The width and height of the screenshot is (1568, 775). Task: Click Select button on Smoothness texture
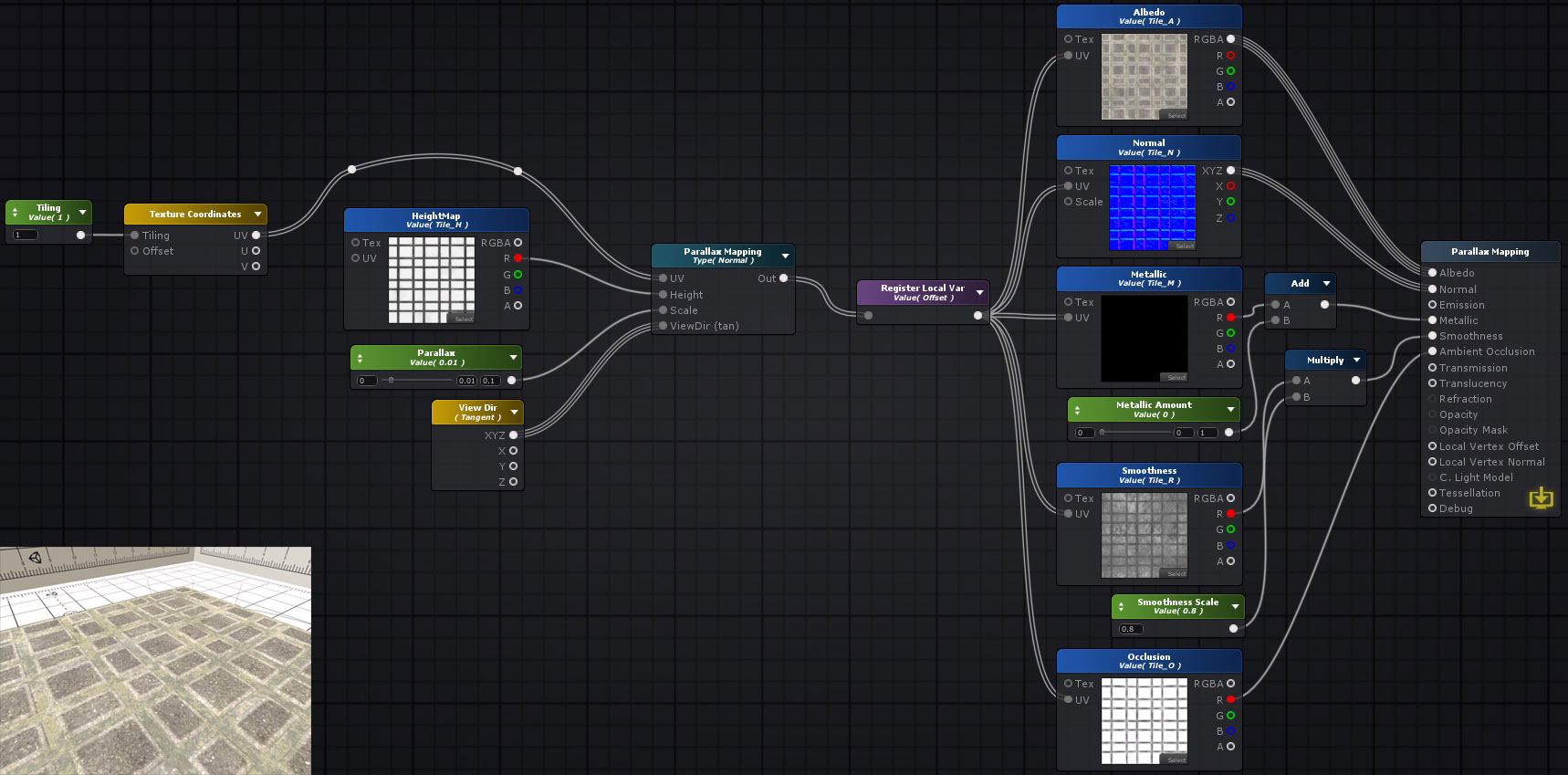(1176, 573)
